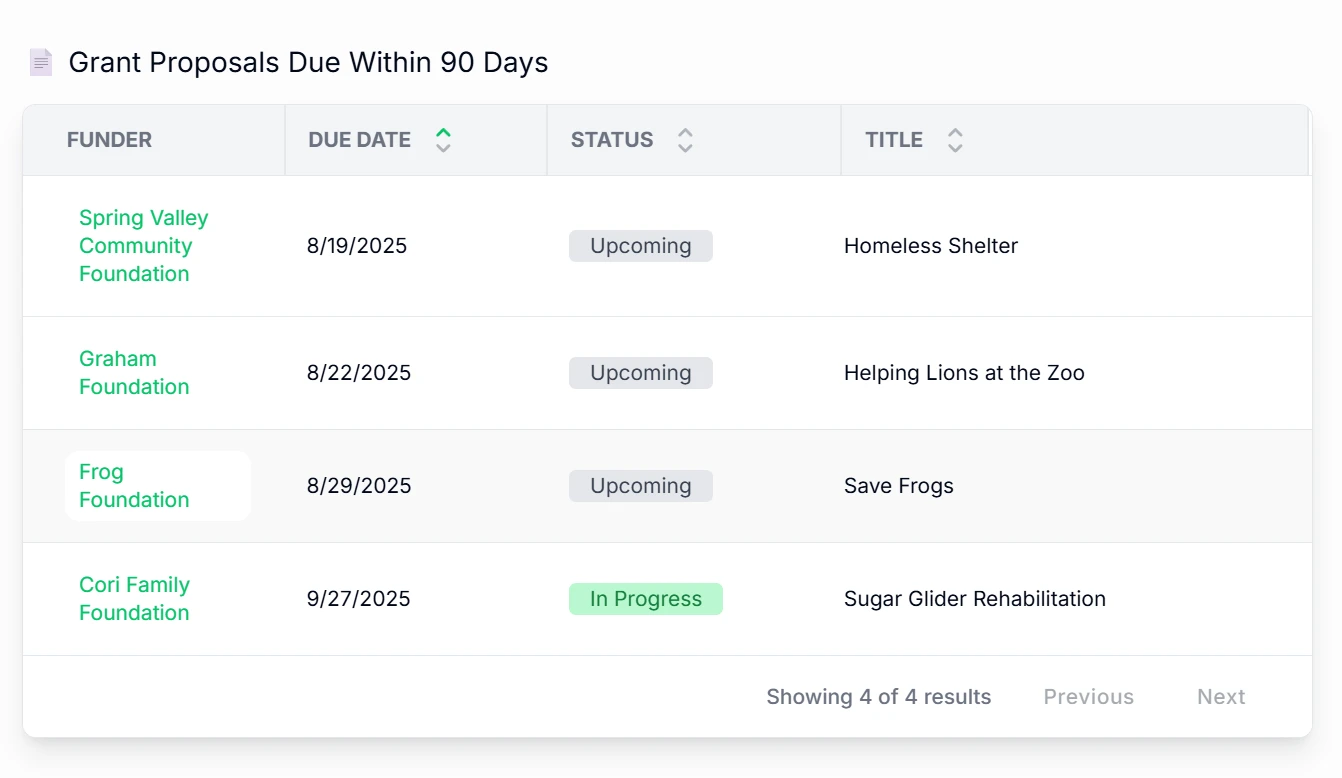Click the Grant Proposals Due Within 90 Days heading
The image size is (1342, 778).
[308, 62]
